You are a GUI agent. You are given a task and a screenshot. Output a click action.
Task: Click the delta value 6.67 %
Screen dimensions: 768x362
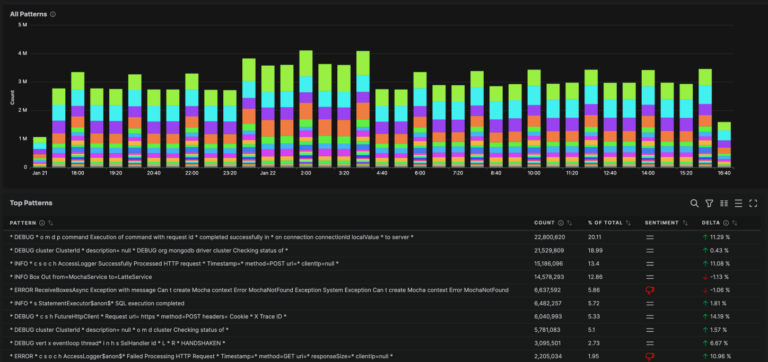pyautogui.click(x=720, y=343)
